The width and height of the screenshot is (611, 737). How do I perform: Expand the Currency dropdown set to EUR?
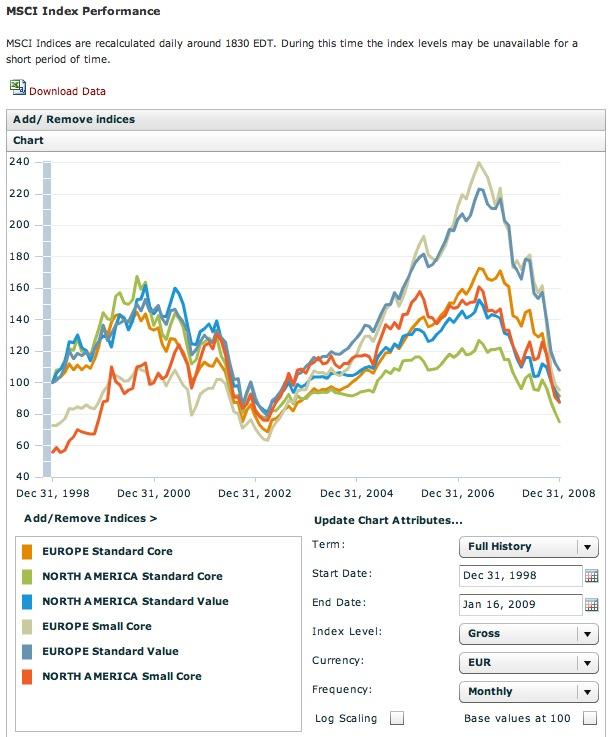[x=527, y=662]
